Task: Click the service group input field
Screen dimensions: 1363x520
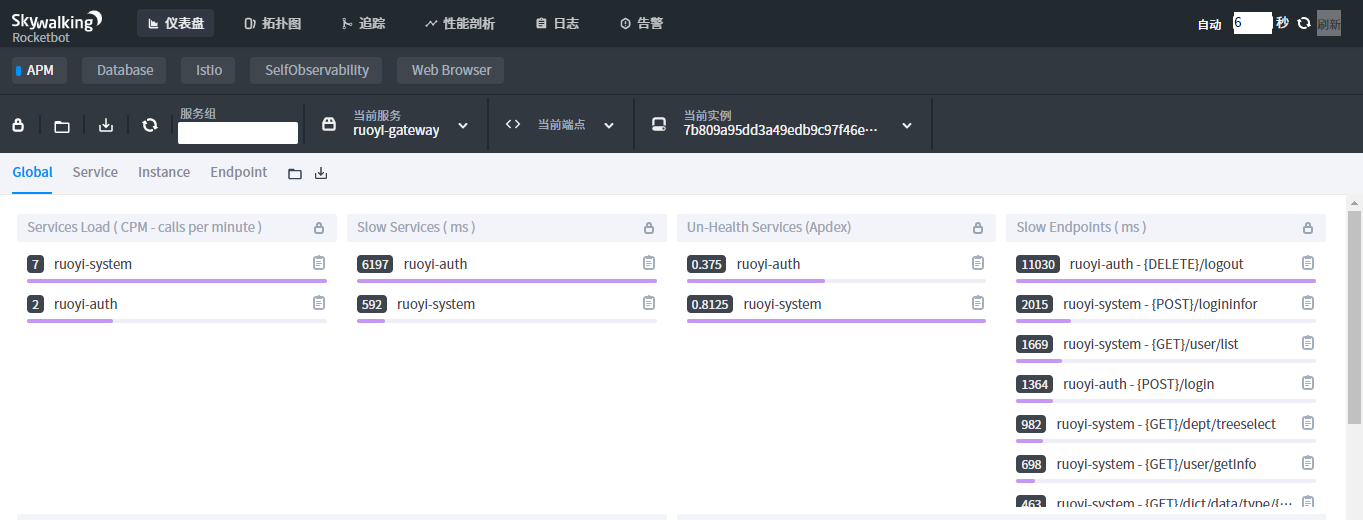Action: [x=238, y=133]
